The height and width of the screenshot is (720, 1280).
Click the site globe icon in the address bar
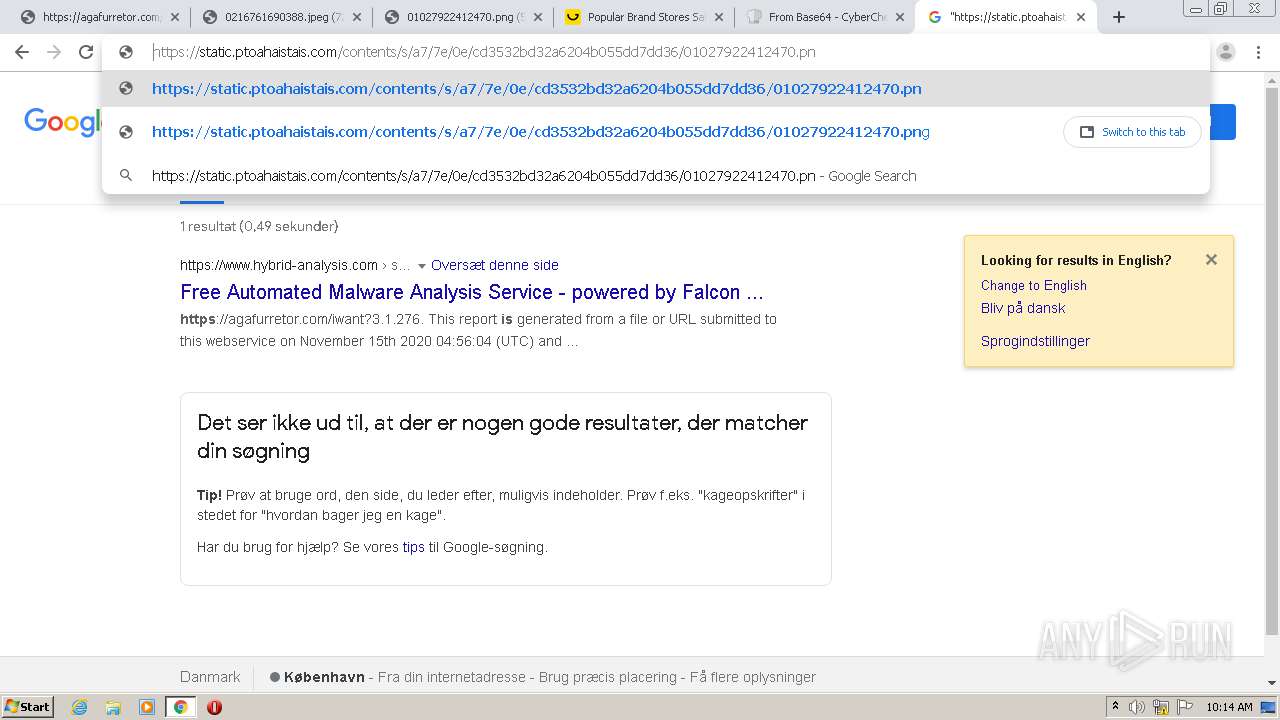coord(126,52)
